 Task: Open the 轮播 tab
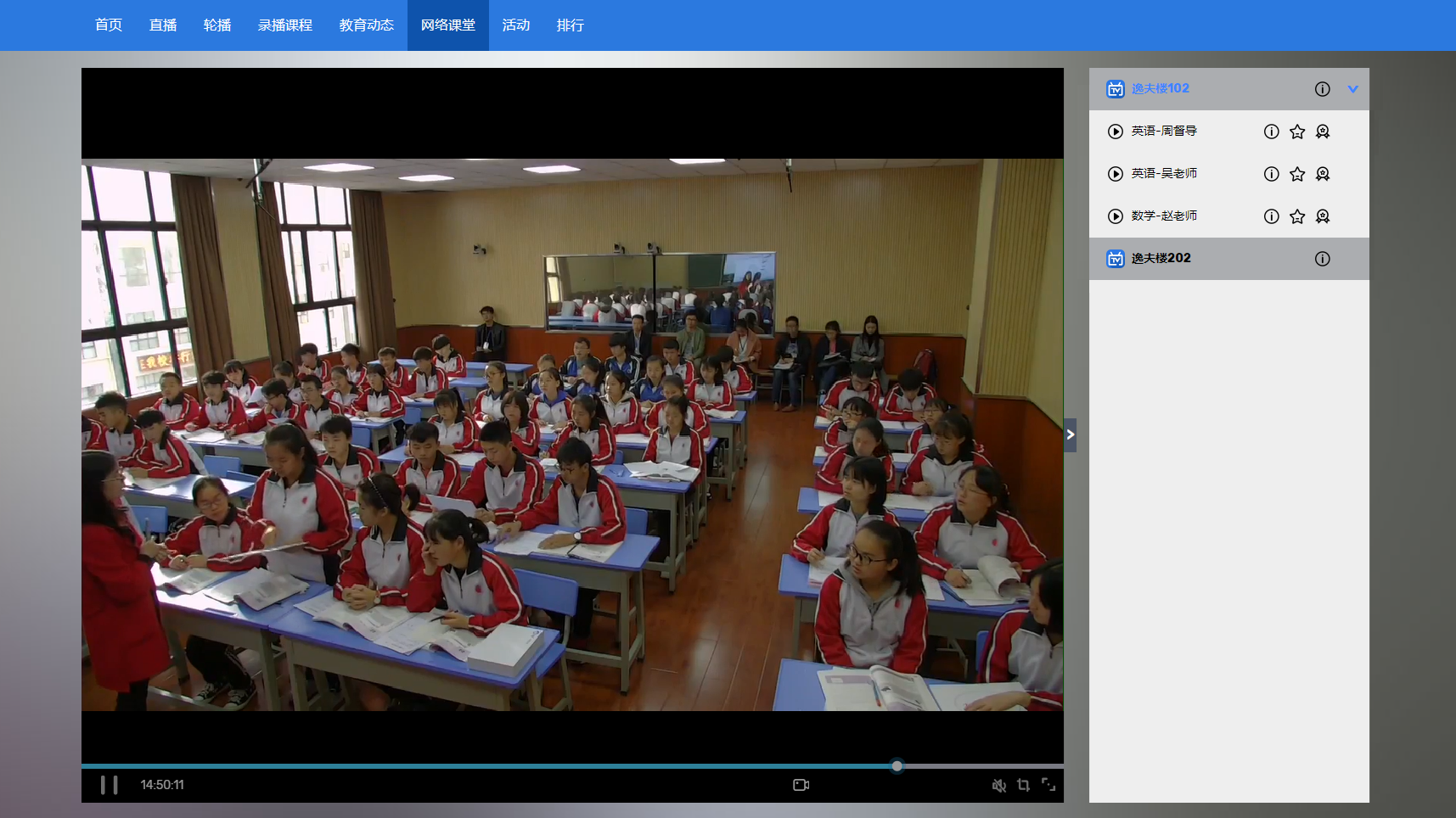[x=217, y=25]
